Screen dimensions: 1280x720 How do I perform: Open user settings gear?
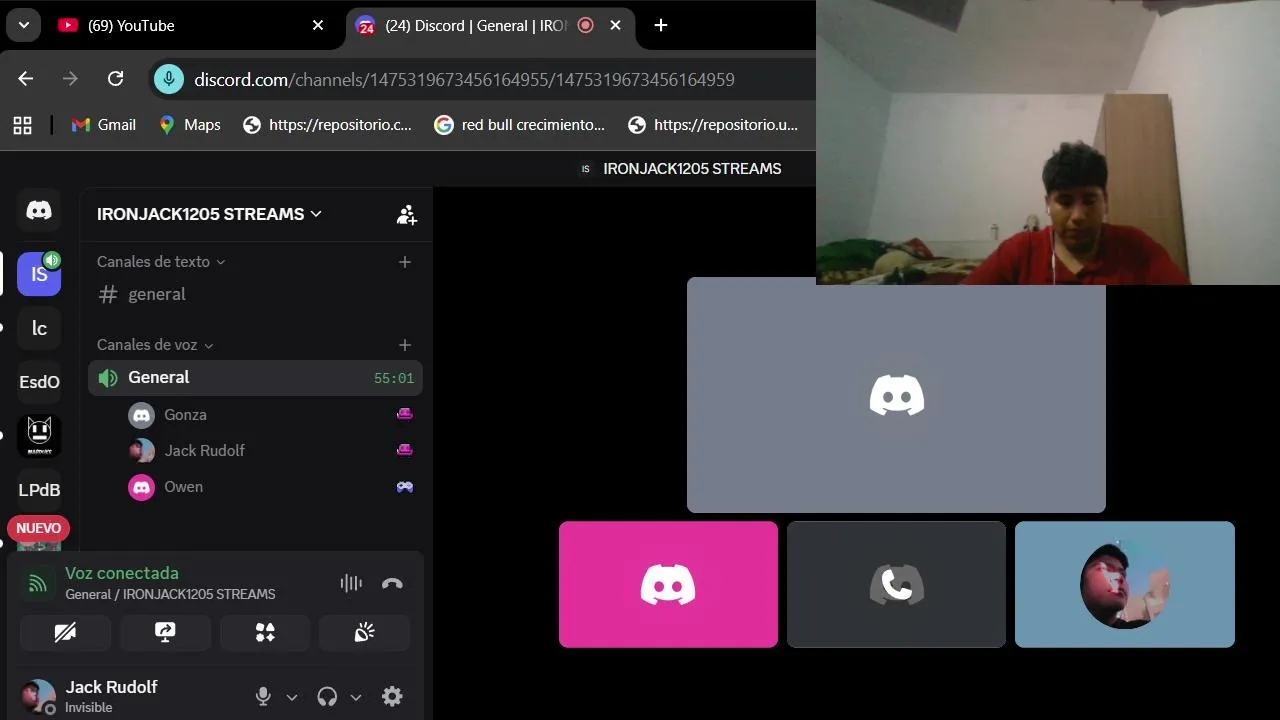pos(392,696)
